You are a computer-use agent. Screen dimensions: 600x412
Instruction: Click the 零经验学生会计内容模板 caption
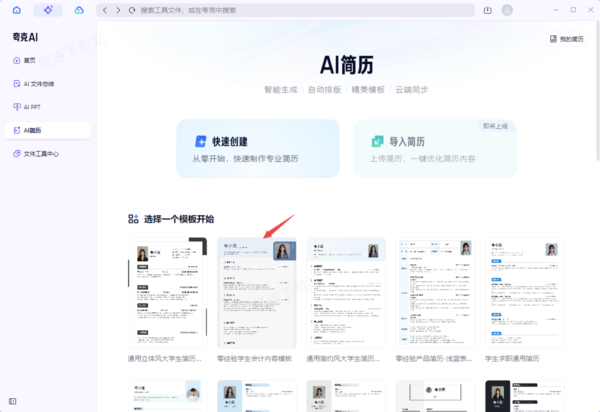coord(254,359)
